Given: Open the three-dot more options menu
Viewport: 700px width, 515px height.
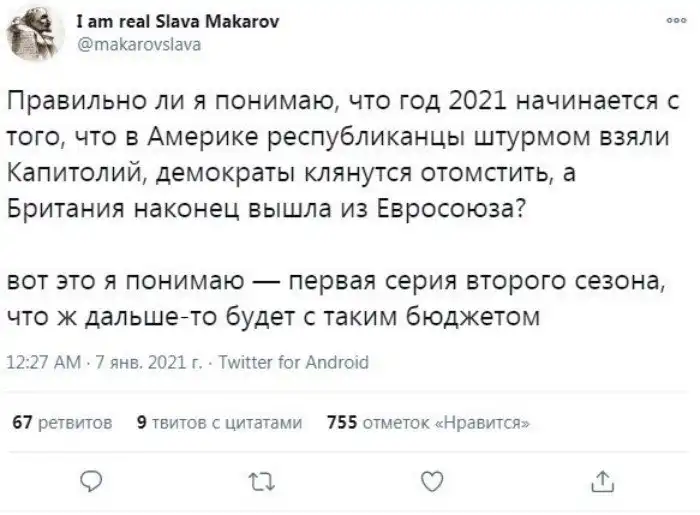Looking at the screenshot, I should point(677,21).
